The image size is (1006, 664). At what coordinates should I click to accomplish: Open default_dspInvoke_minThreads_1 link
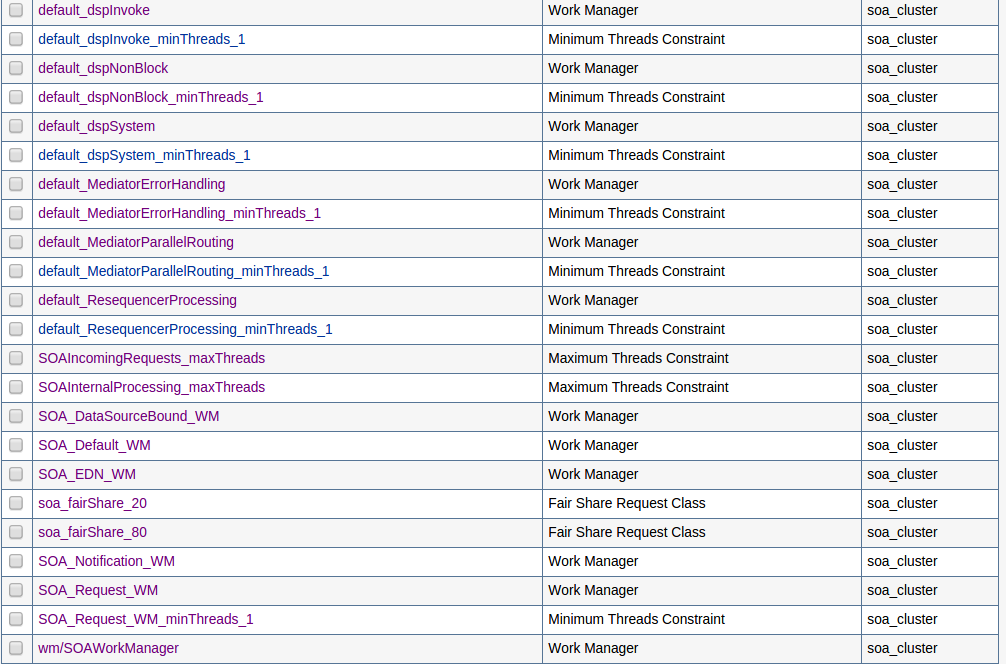(x=141, y=39)
